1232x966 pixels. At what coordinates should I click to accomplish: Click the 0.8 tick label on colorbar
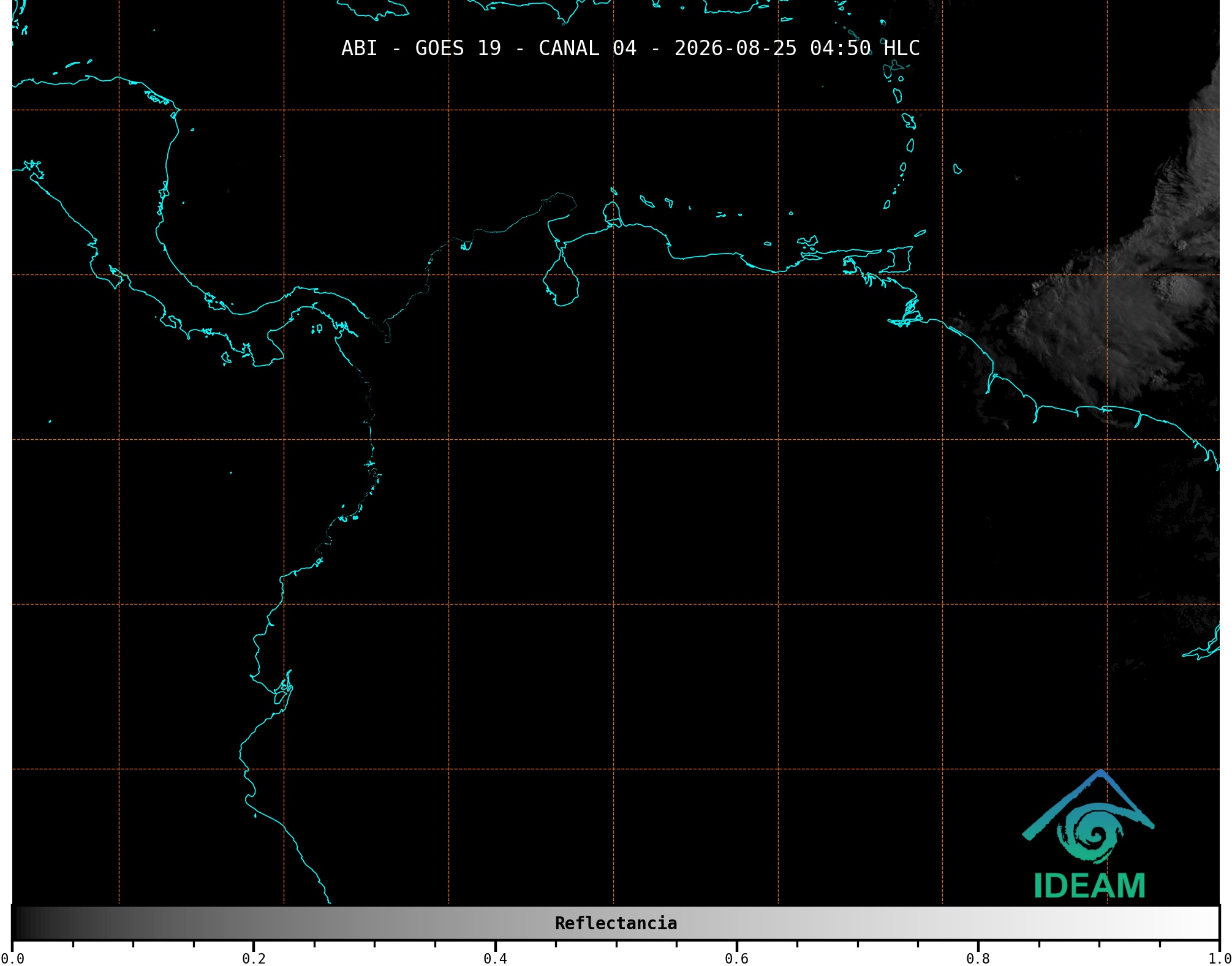(978, 959)
